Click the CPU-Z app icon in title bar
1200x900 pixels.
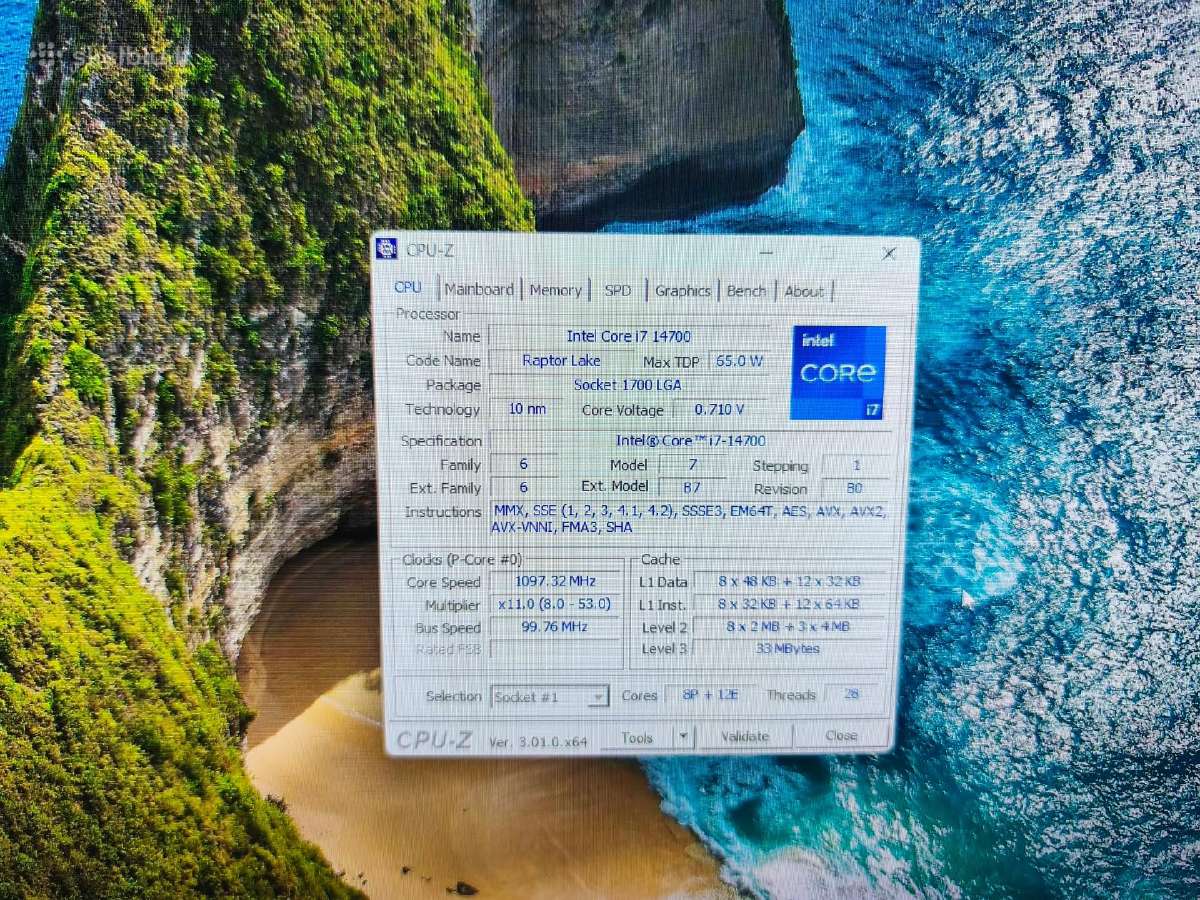pos(386,248)
